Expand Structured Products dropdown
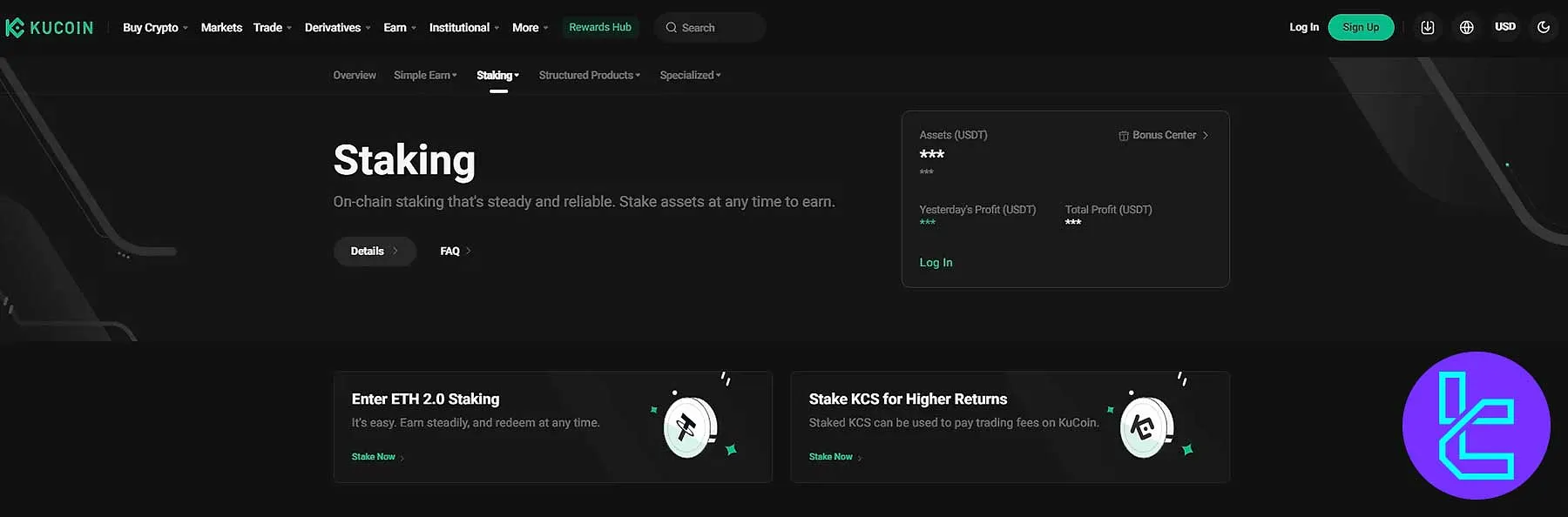 click(589, 76)
